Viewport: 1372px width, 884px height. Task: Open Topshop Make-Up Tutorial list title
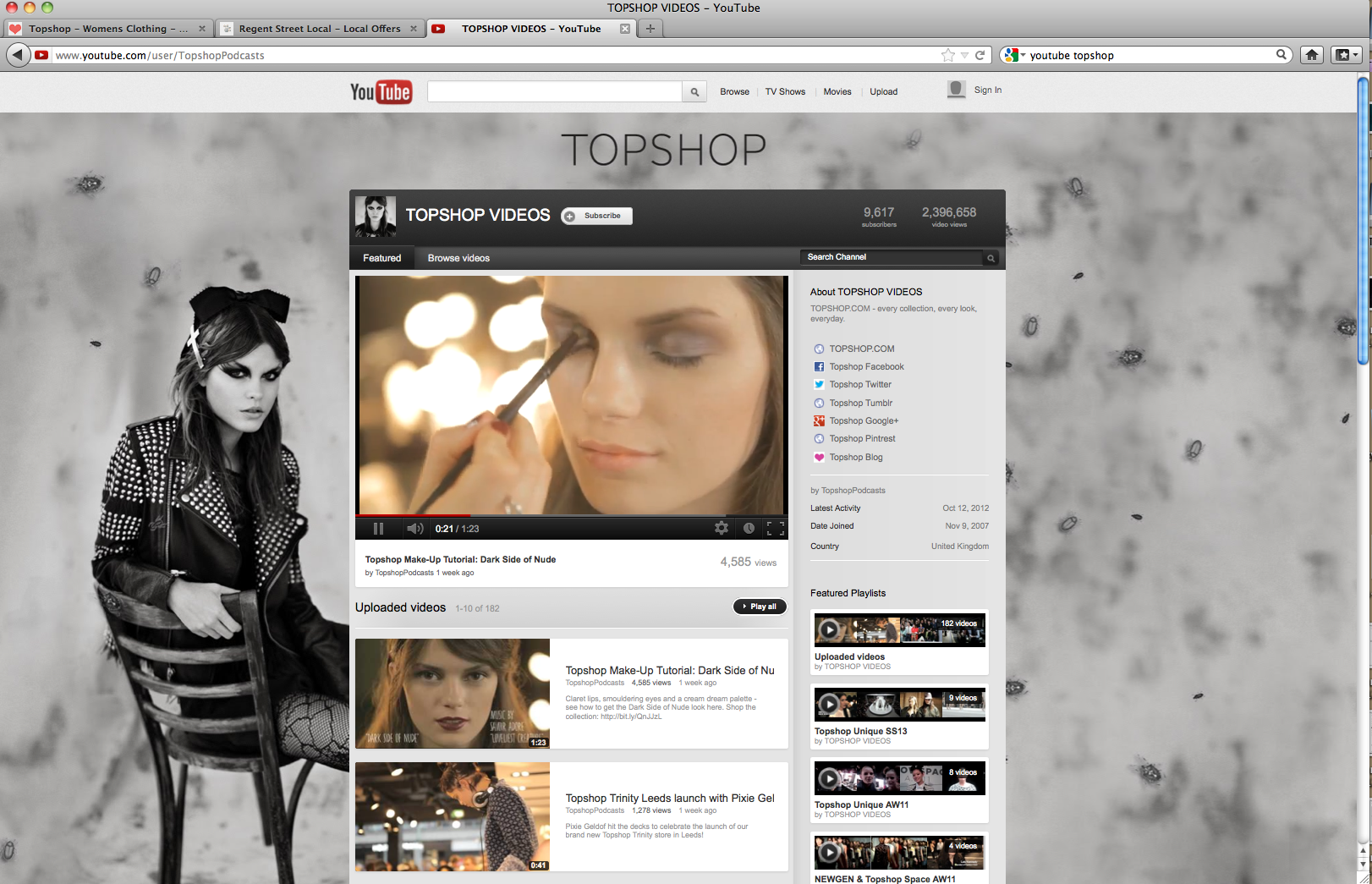670,670
